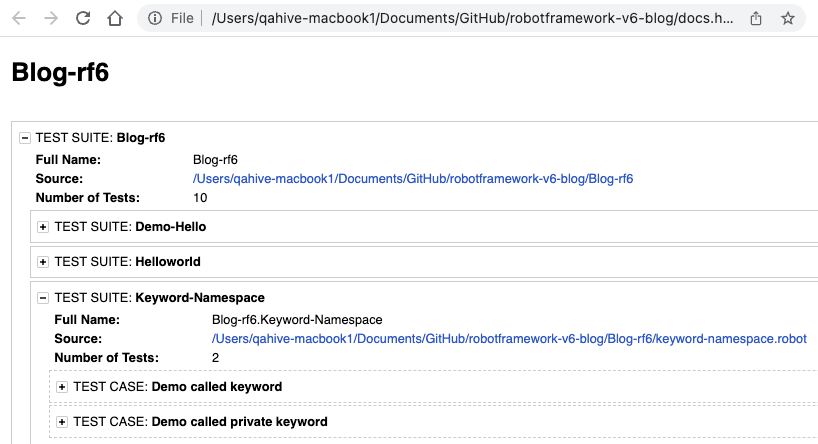Collapse the Blog-rf6 test suite
The image size is (818, 444).
point(25,138)
